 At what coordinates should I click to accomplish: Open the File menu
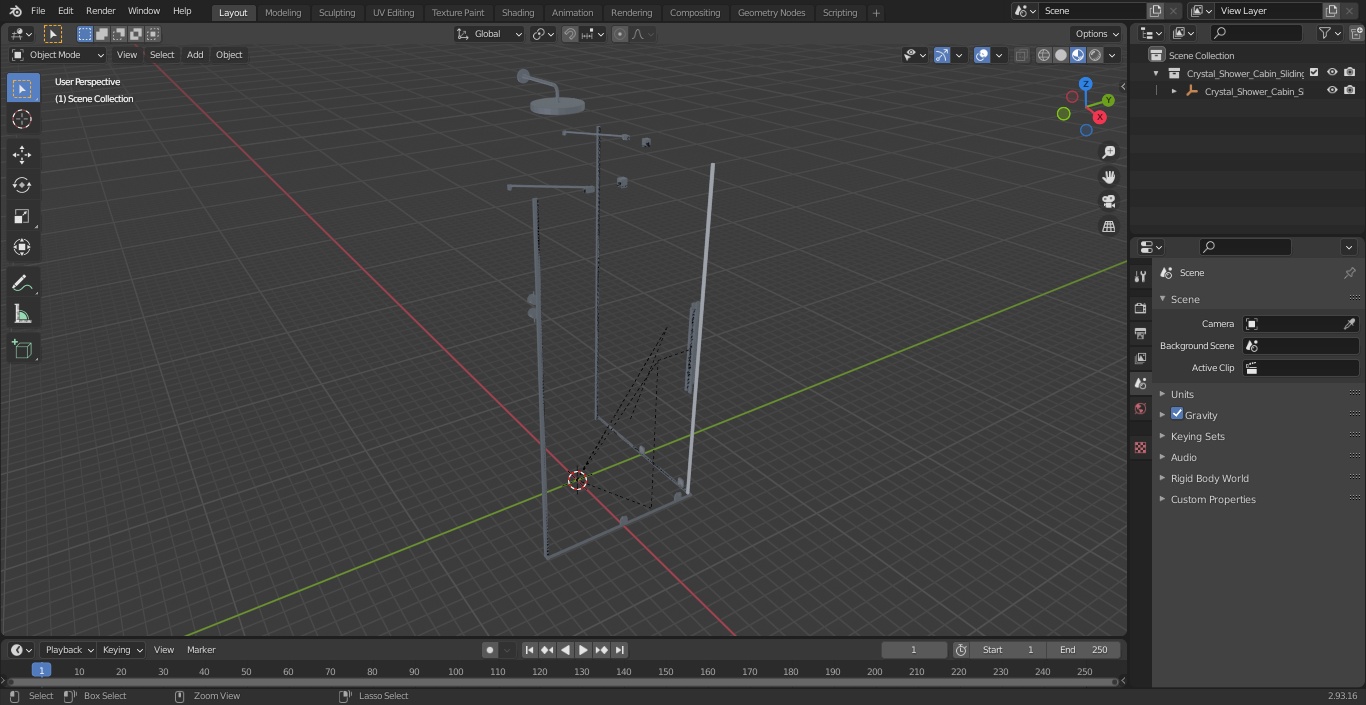coord(38,11)
